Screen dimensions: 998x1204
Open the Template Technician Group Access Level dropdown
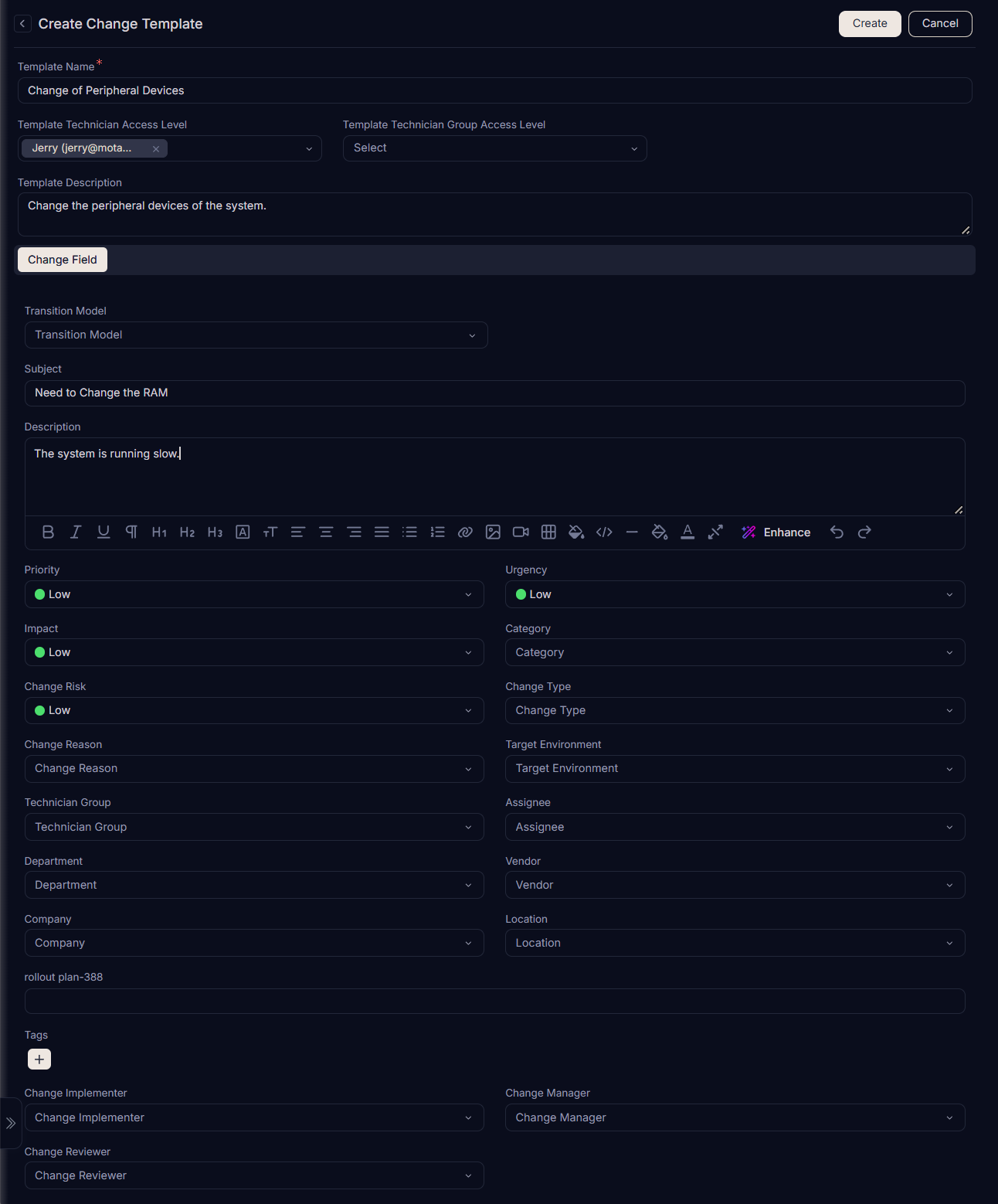tap(494, 148)
